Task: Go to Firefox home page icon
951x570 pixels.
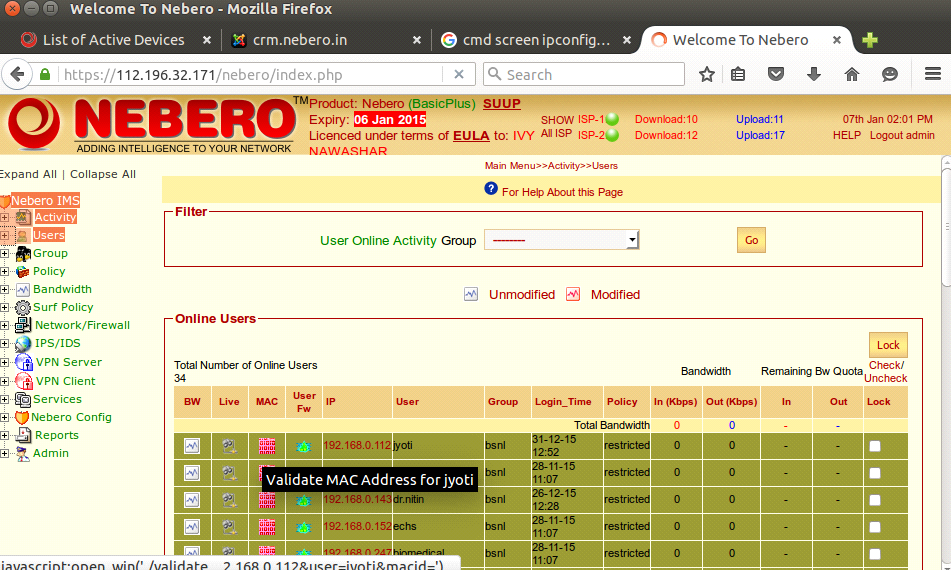Action: point(852,75)
